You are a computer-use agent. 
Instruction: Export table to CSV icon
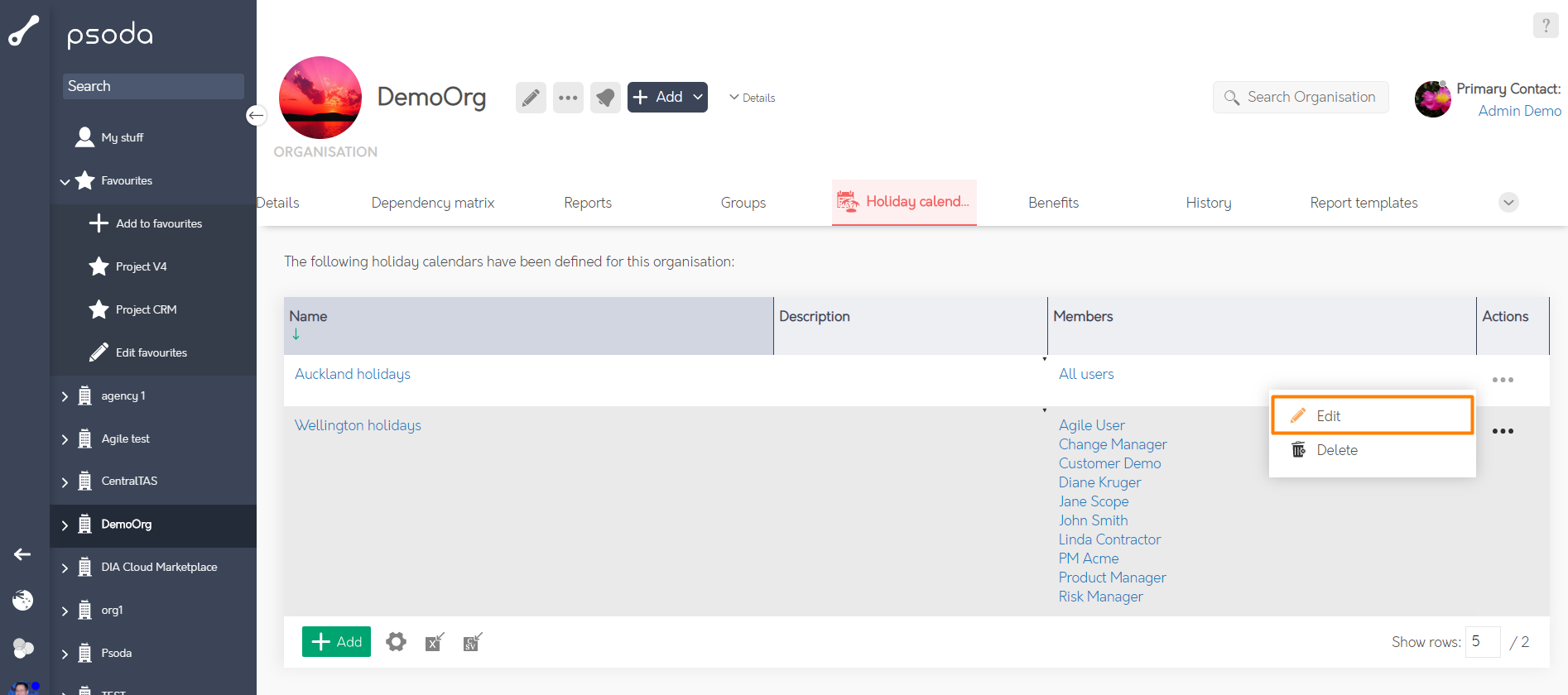click(473, 642)
